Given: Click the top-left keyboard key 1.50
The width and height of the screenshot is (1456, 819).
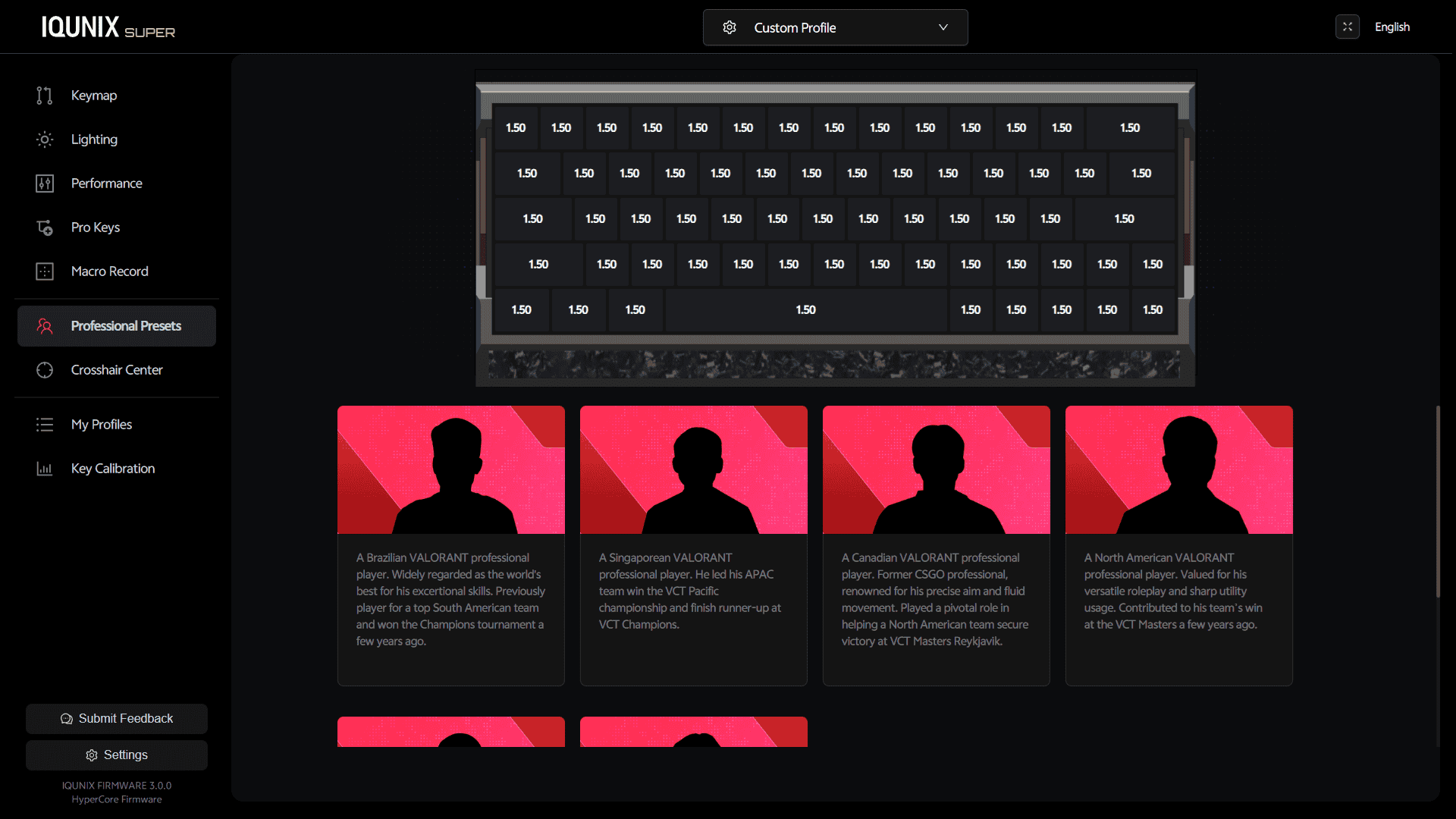Looking at the screenshot, I should click(x=516, y=128).
